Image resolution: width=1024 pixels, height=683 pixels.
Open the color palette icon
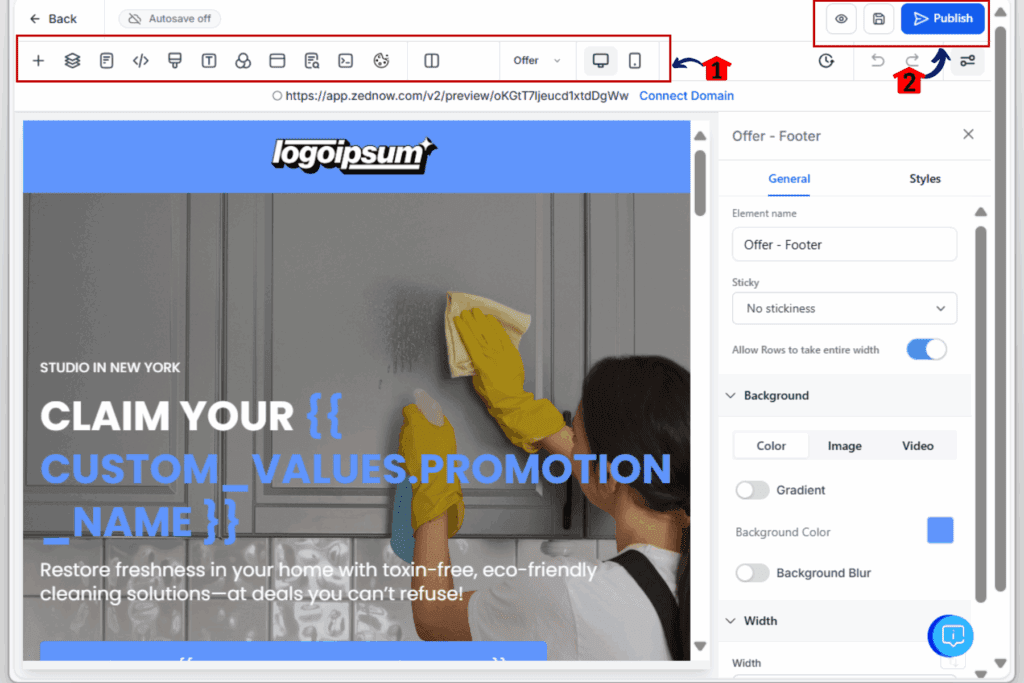[x=381, y=61]
